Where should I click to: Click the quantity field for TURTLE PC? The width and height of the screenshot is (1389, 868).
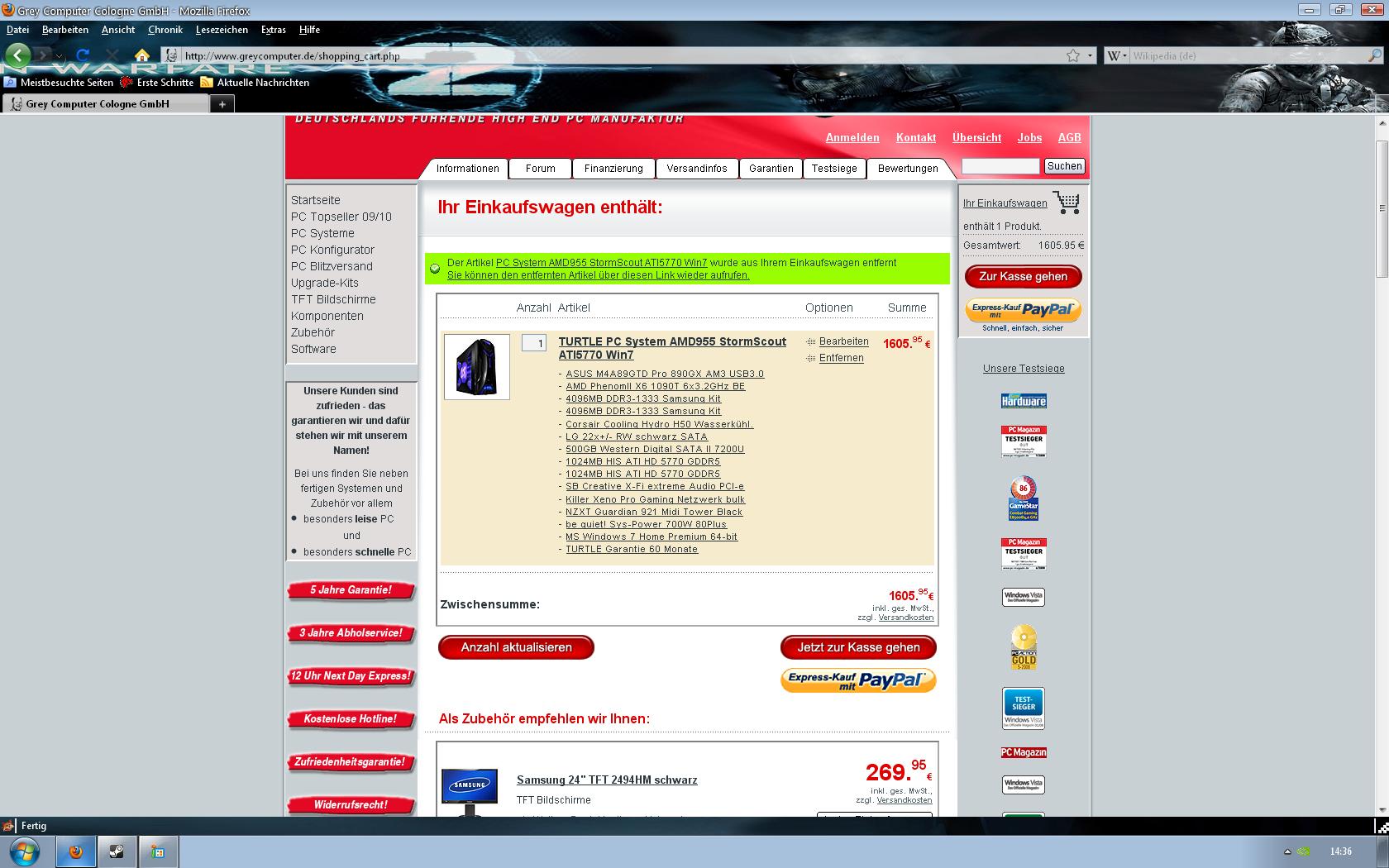click(x=534, y=343)
